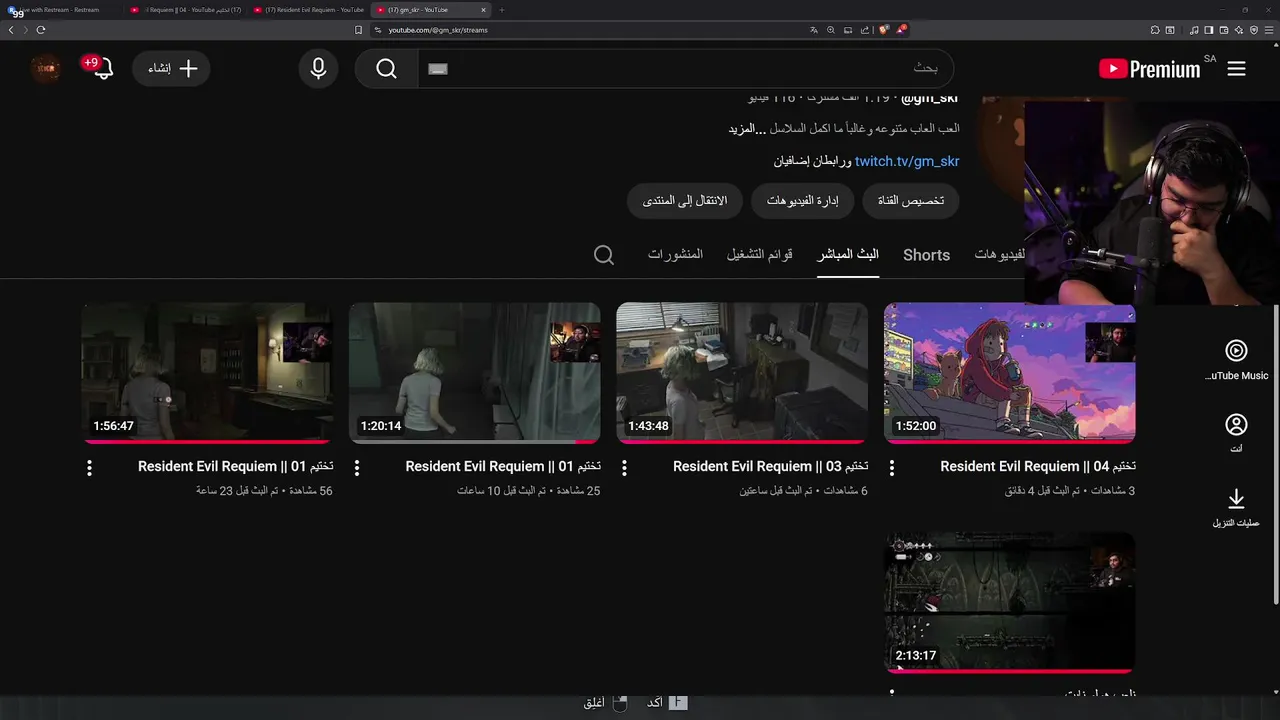Open the أنت (You) sidebar entry
1280x720 pixels.
(x=1236, y=433)
